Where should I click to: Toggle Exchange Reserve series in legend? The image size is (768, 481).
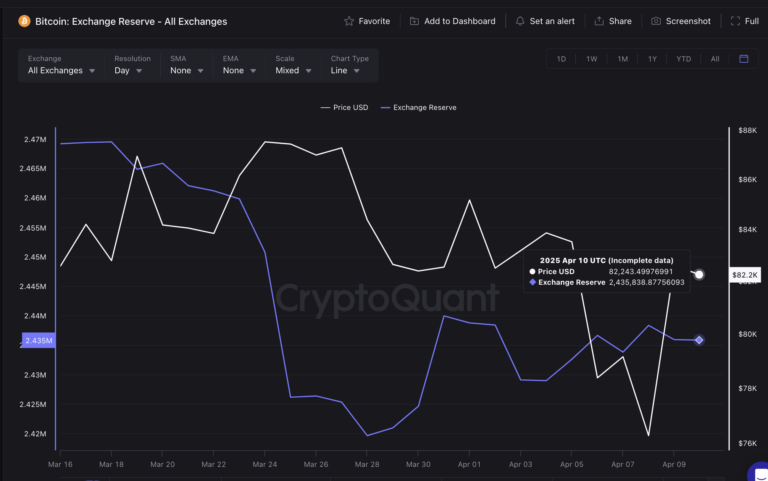point(418,107)
